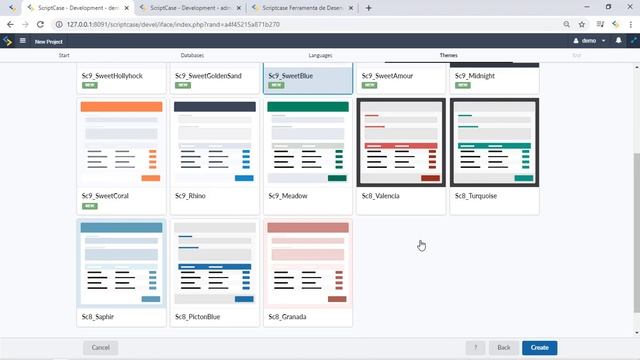
Task: Select the Sc8_Turquoise theme thumbnail
Action: point(494,142)
